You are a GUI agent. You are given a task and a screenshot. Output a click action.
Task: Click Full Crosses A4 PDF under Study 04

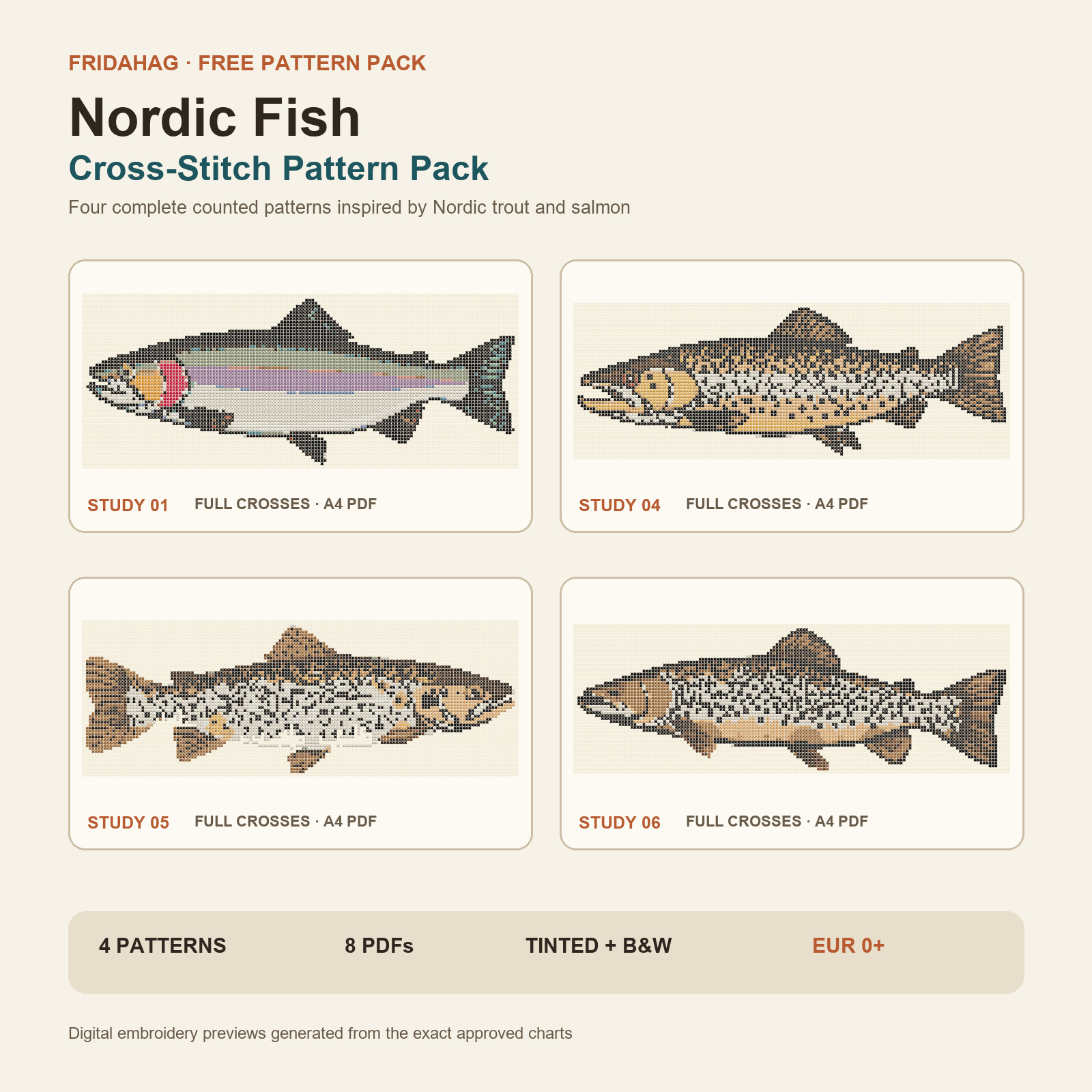coord(777,504)
